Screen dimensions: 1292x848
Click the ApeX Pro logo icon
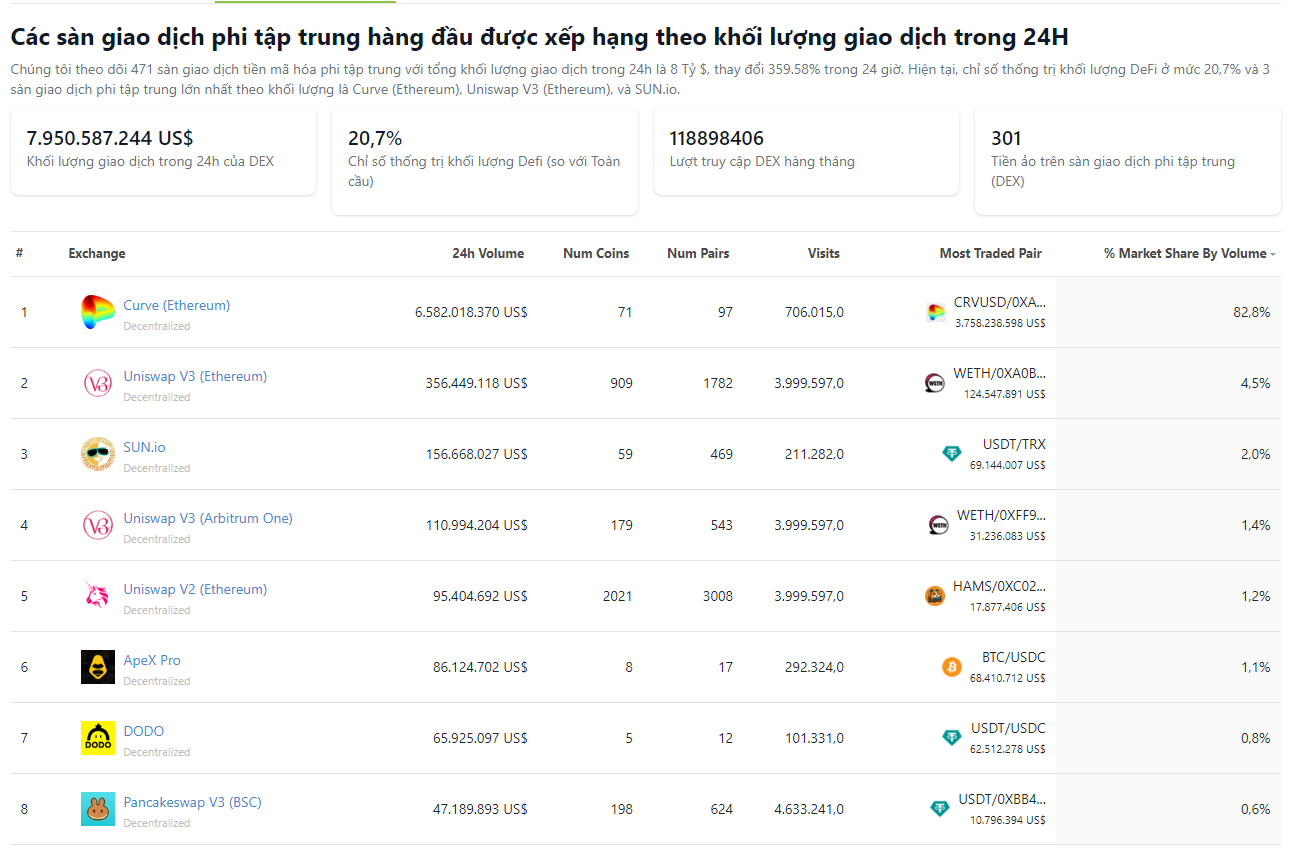(98, 668)
